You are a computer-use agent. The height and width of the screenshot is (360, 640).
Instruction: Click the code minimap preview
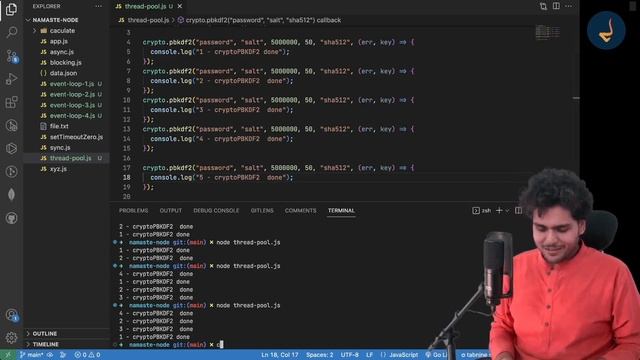tap(547, 32)
